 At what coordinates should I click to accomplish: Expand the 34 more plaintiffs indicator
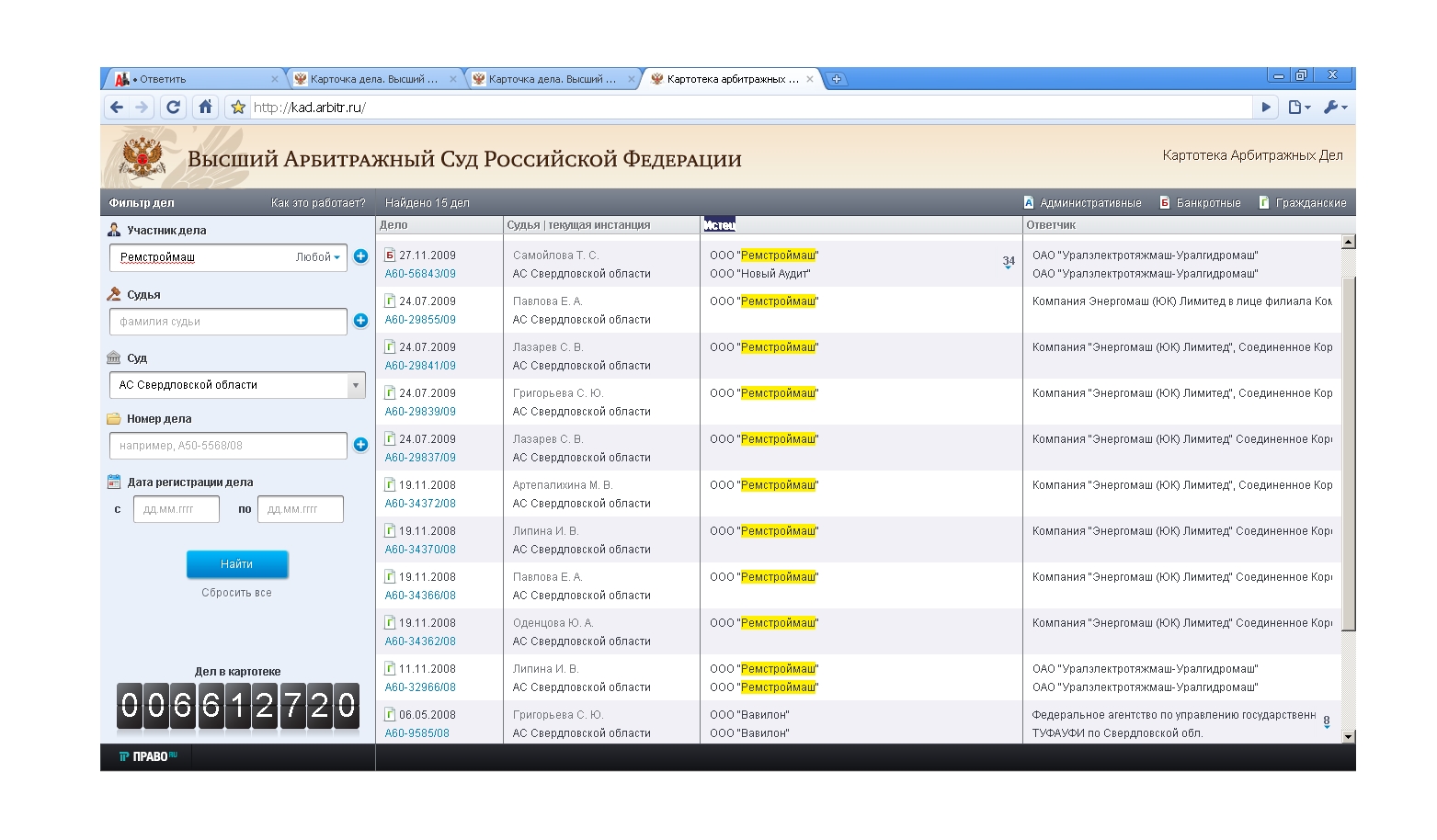pos(1009,262)
